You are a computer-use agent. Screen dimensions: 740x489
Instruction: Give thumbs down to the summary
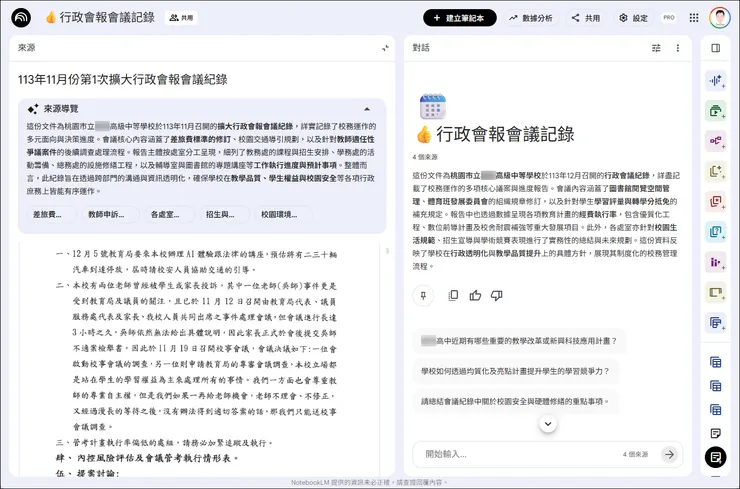click(496, 295)
